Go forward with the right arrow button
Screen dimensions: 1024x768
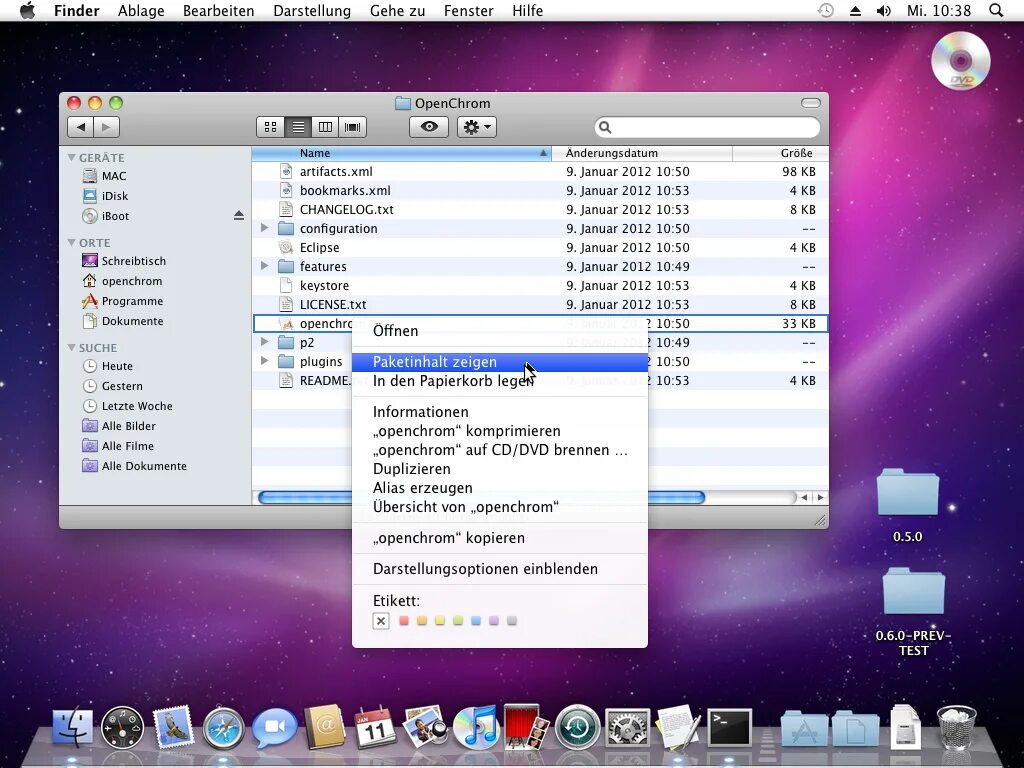106,127
